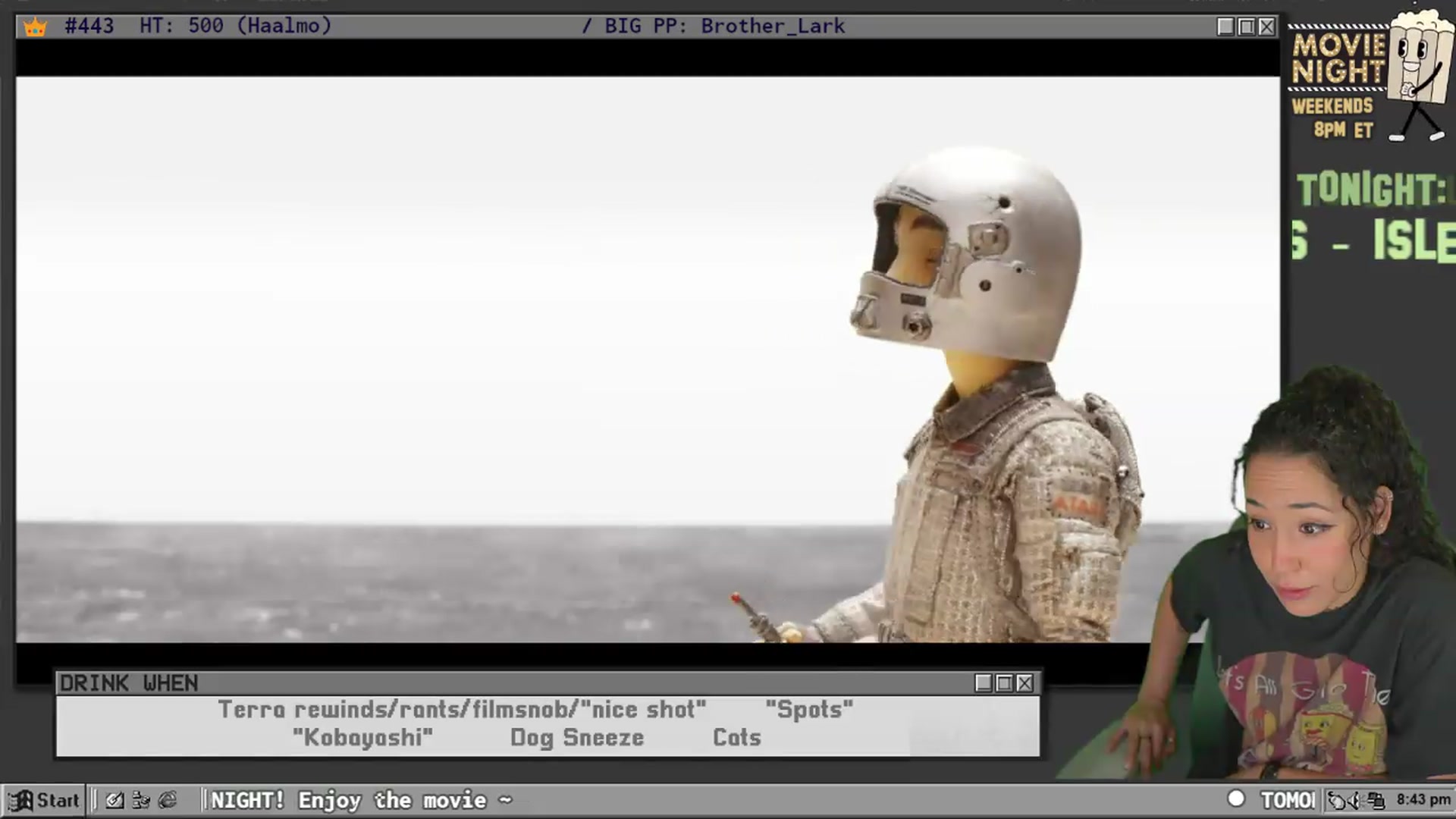Open the Start menu

click(43, 800)
